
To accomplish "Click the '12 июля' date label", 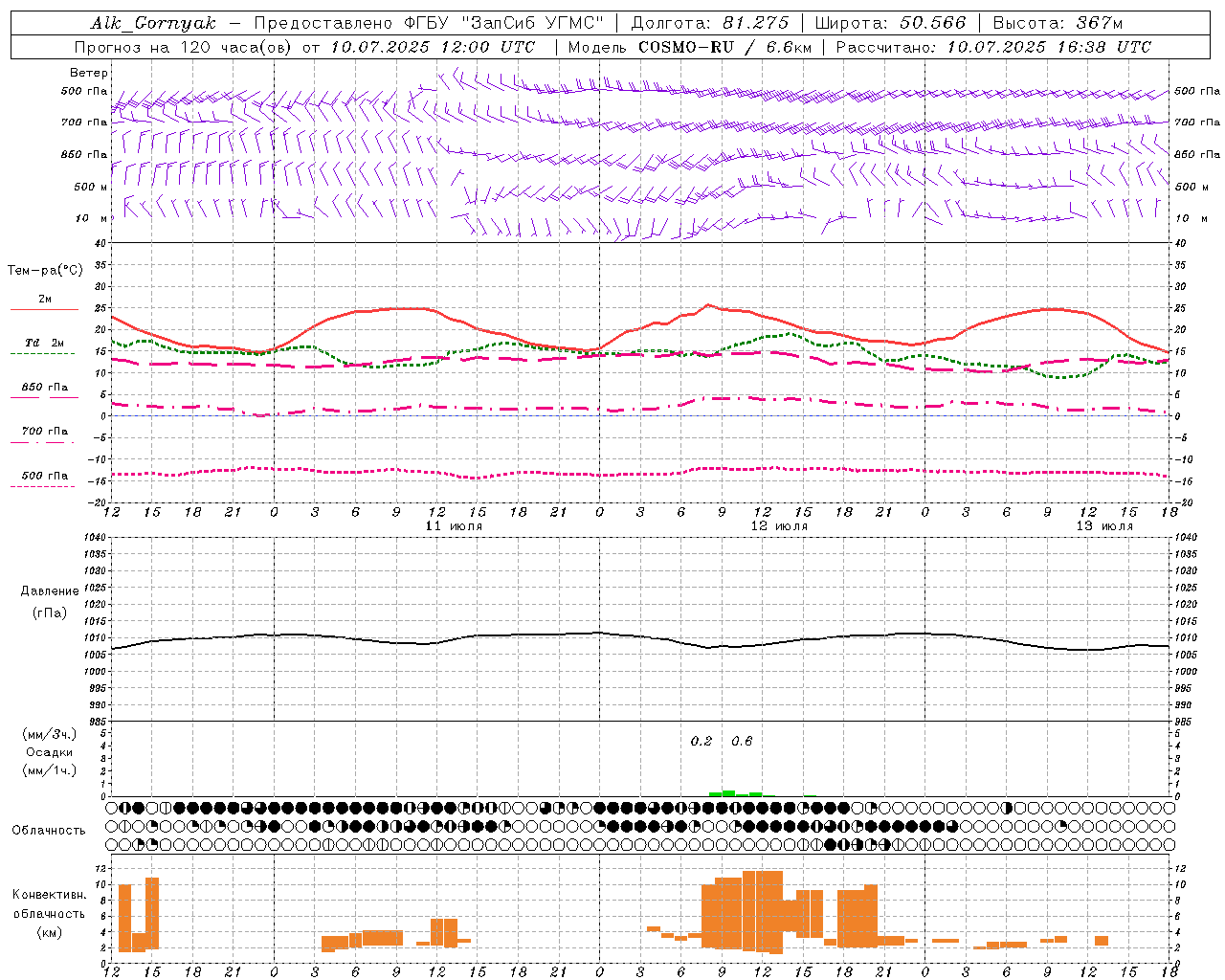I will pos(779,526).
